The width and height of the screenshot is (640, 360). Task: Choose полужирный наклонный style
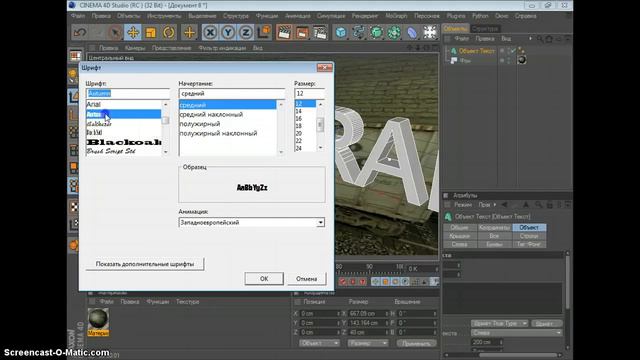click(x=218, y=133)
